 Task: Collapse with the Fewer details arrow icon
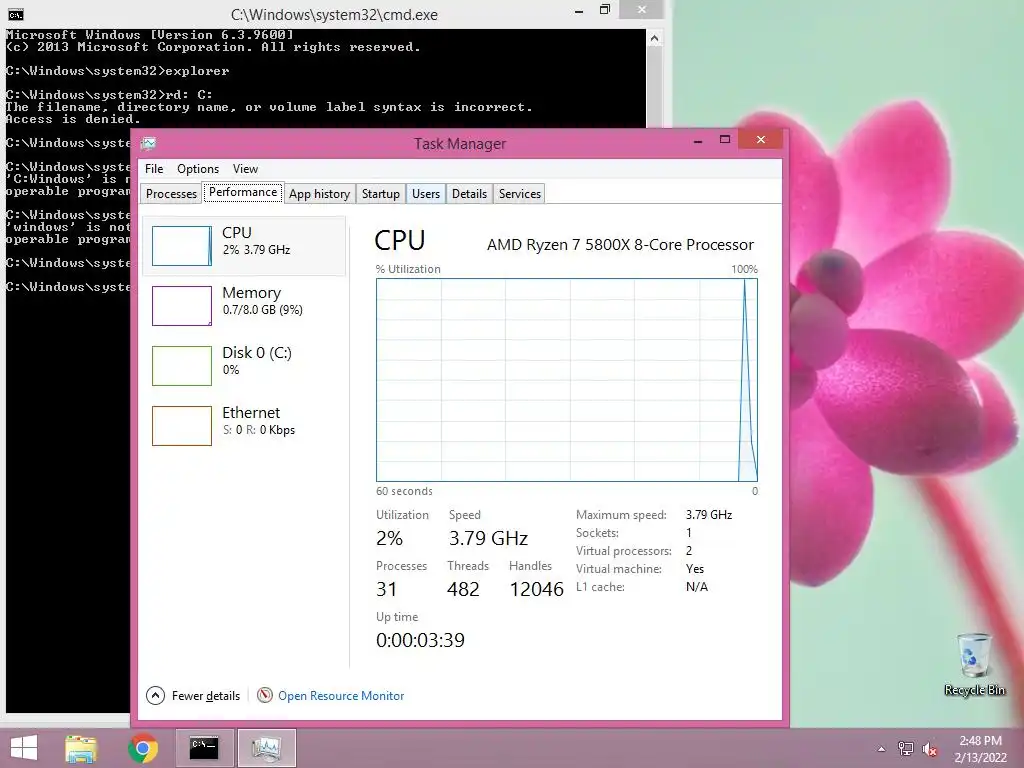click(155, 696)
